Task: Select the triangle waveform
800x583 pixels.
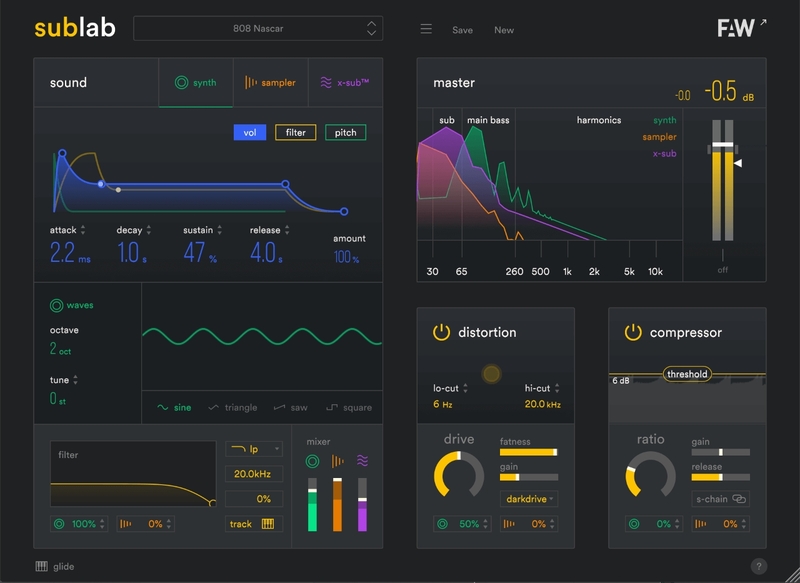Action: pos(233,408)
